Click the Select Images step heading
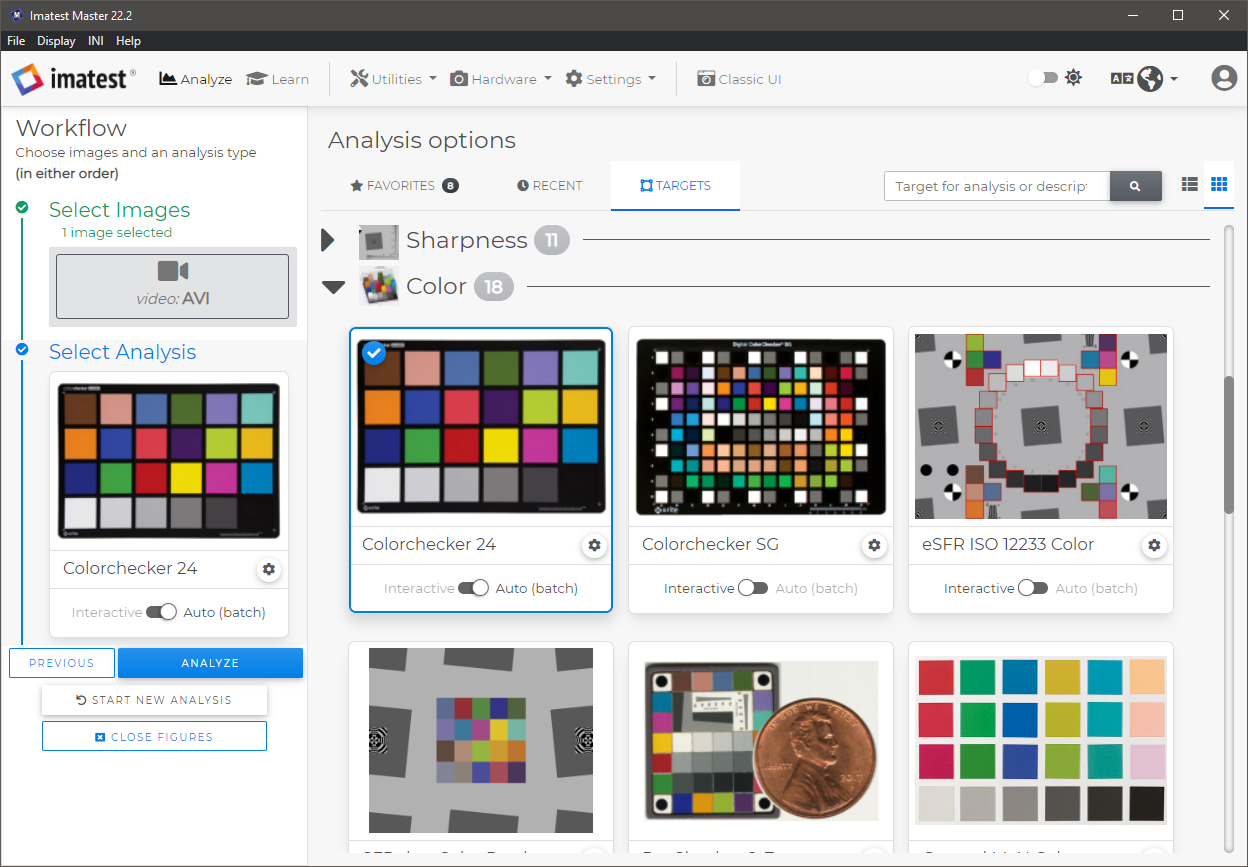The height and width of the screenshot is (867, 1248). click(x=119, y=210)
